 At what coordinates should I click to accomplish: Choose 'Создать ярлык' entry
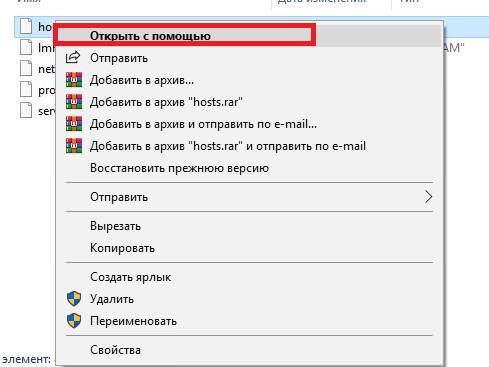point(250,277)
